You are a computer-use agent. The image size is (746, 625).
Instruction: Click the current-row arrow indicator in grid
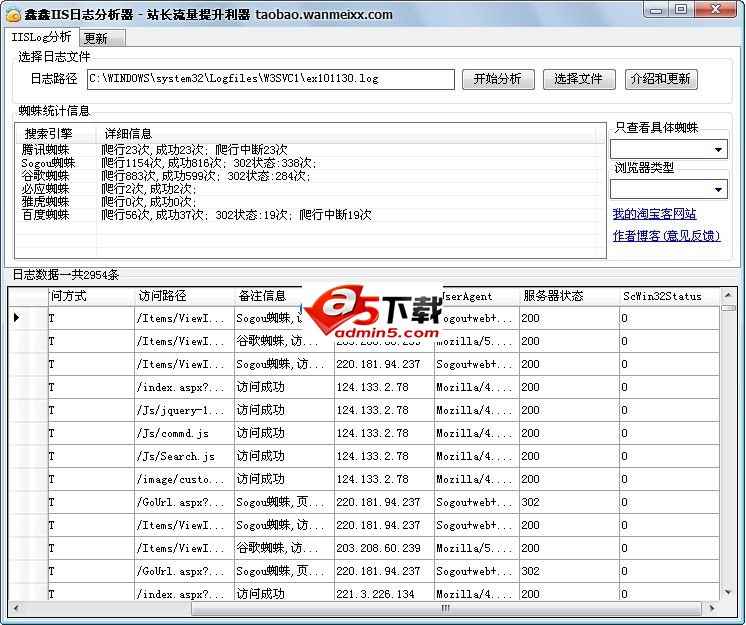(x=17, y=318)
